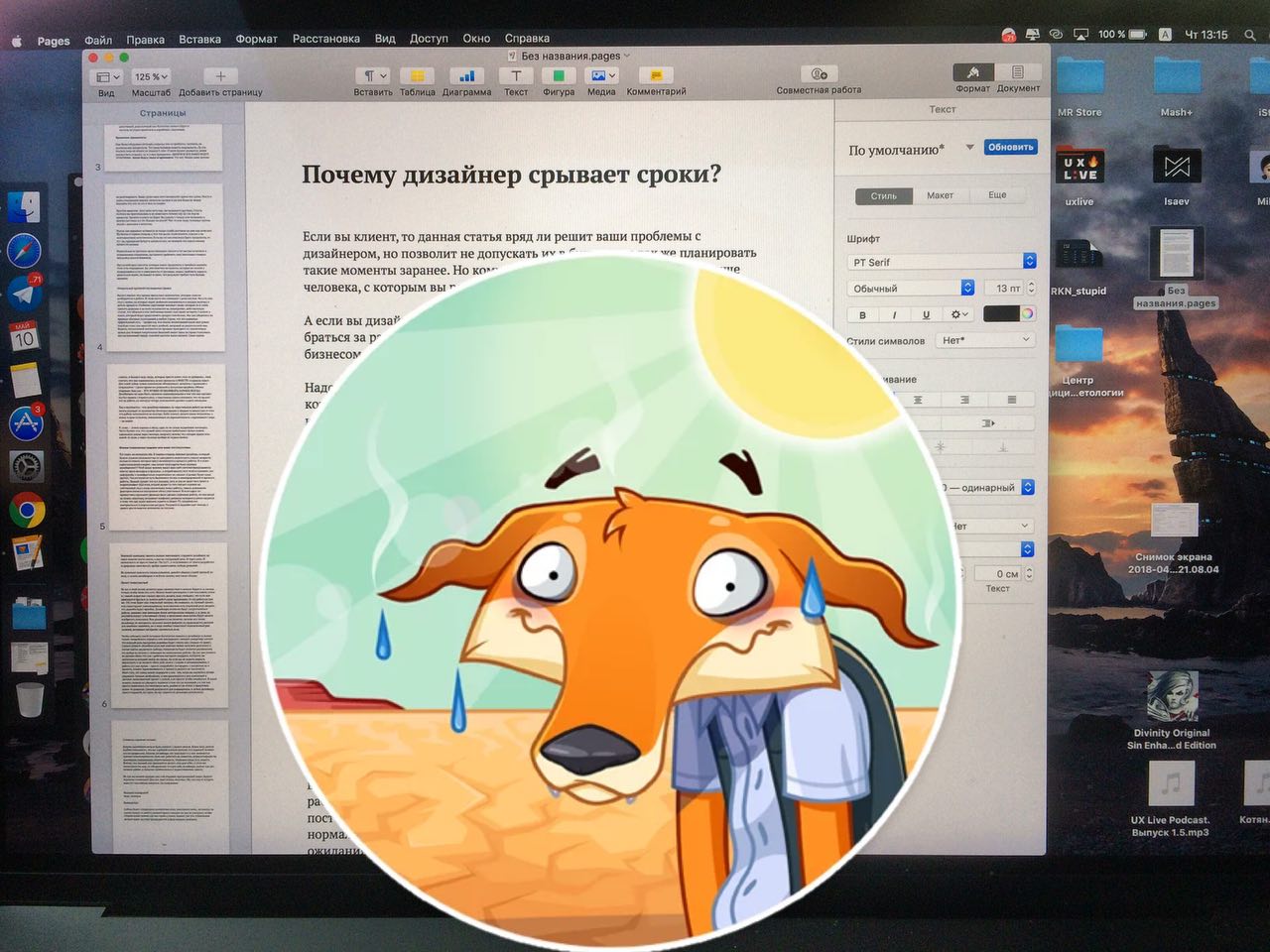The width and height of the screenshot is (1270, 952).
Task: Click the Совместная работа collaboration icon
Action: pos(819,74)
